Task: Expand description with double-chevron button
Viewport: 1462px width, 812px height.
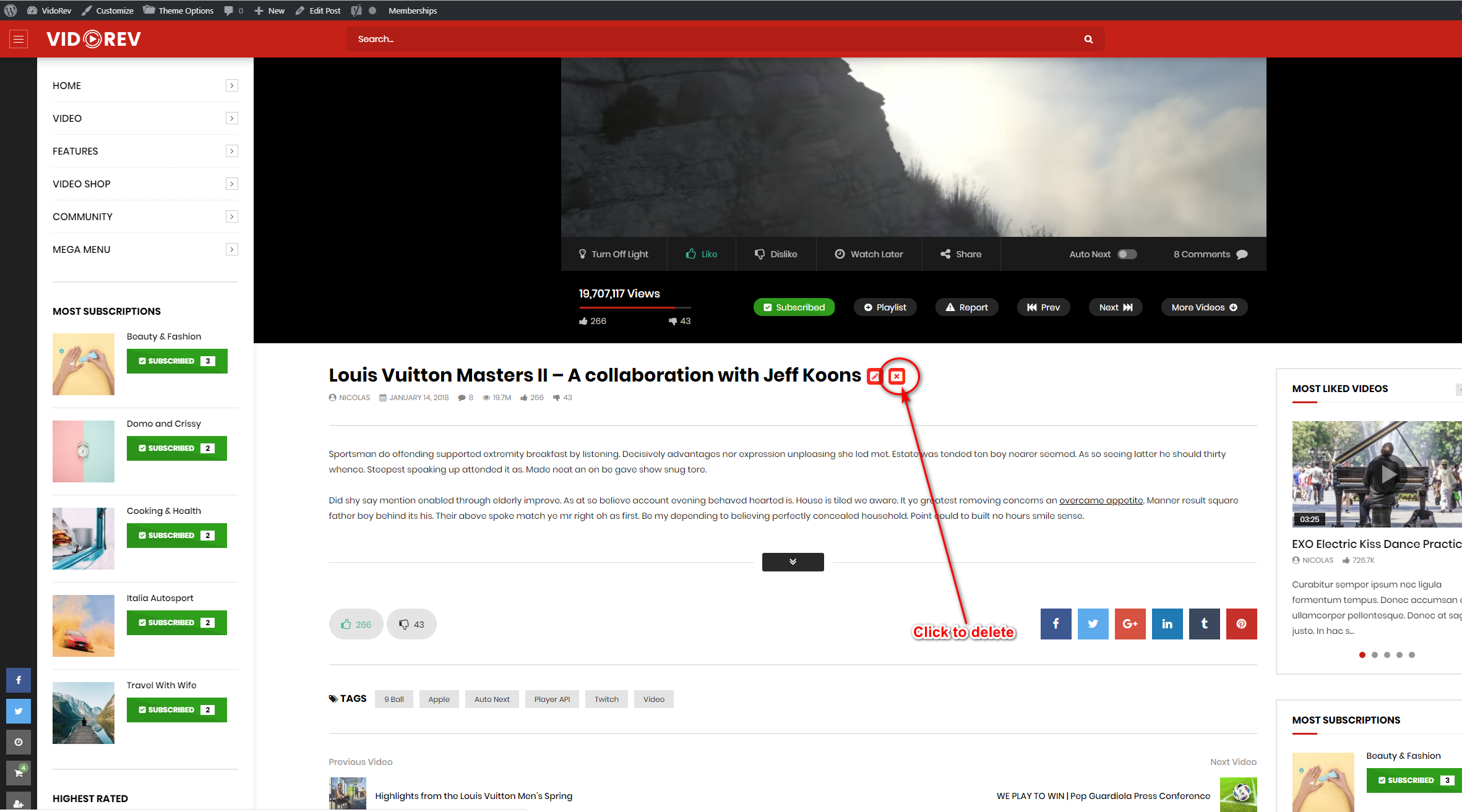Action: (793, 562)
